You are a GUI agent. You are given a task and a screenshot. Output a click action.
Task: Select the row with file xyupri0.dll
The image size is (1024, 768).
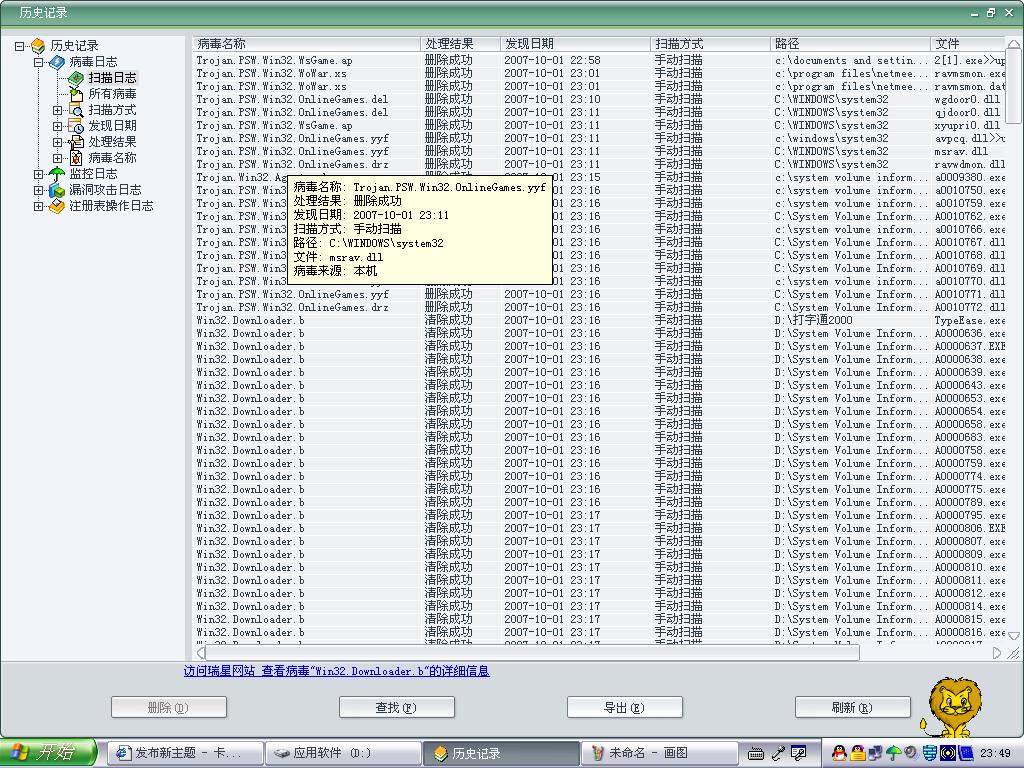point(600,125)
